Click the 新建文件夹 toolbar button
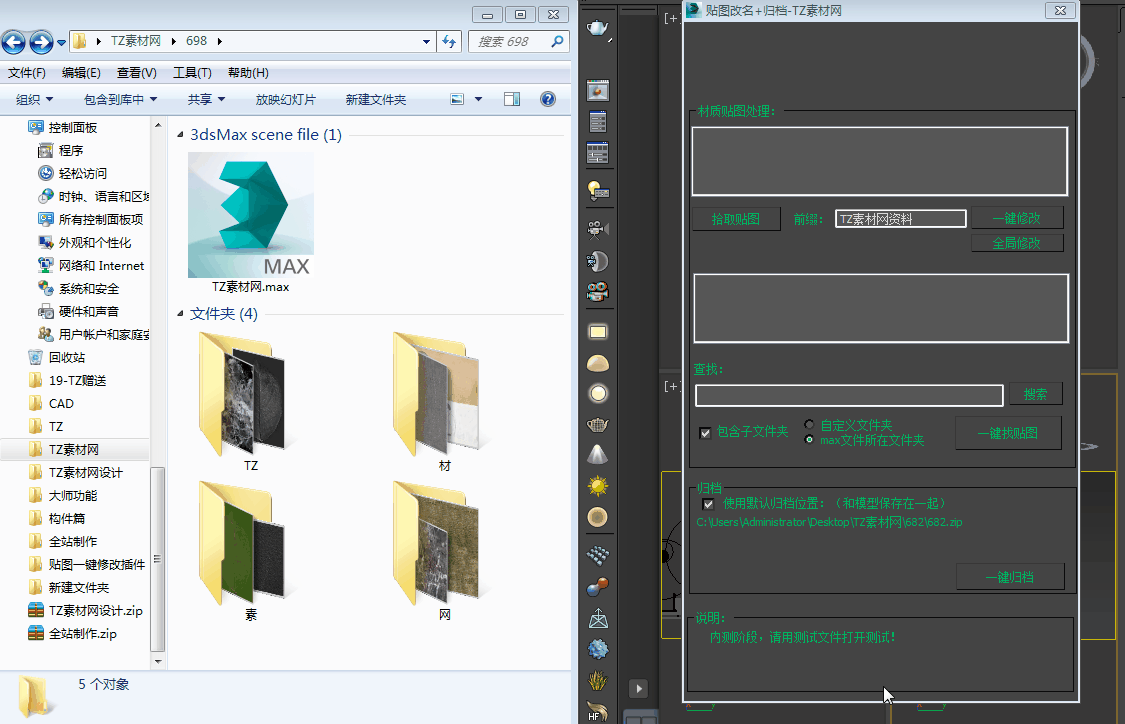This screenshot has width=1125, height=724. 376,100
